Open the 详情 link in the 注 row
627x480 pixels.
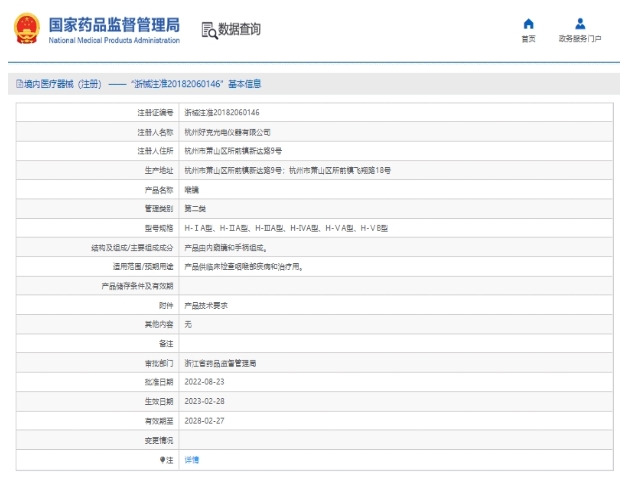coord(192,459)
